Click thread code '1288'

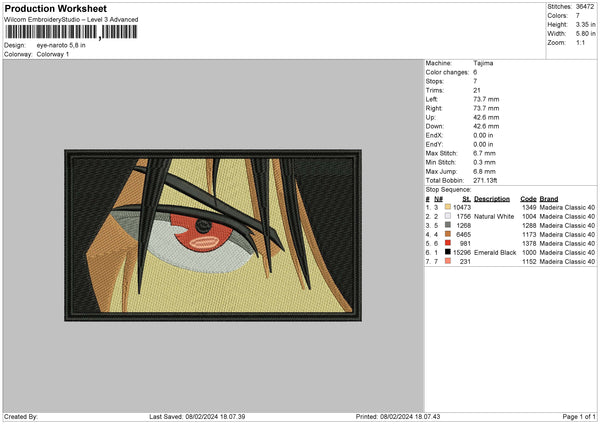[x=529, y=225]
